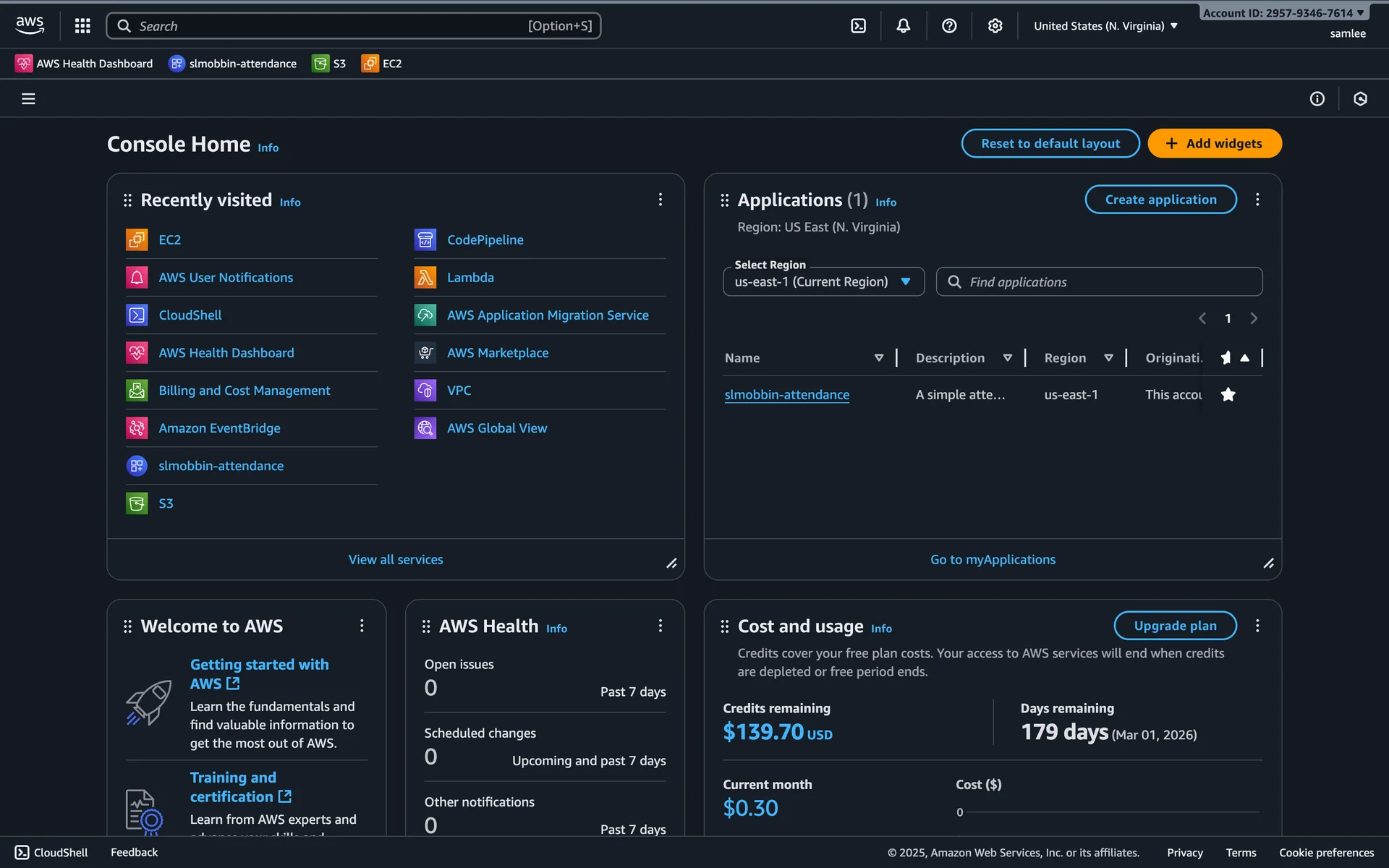1389x868 pixels.
Task: Launch CloudShell from top navigation icon
Action: click(858, 26)
